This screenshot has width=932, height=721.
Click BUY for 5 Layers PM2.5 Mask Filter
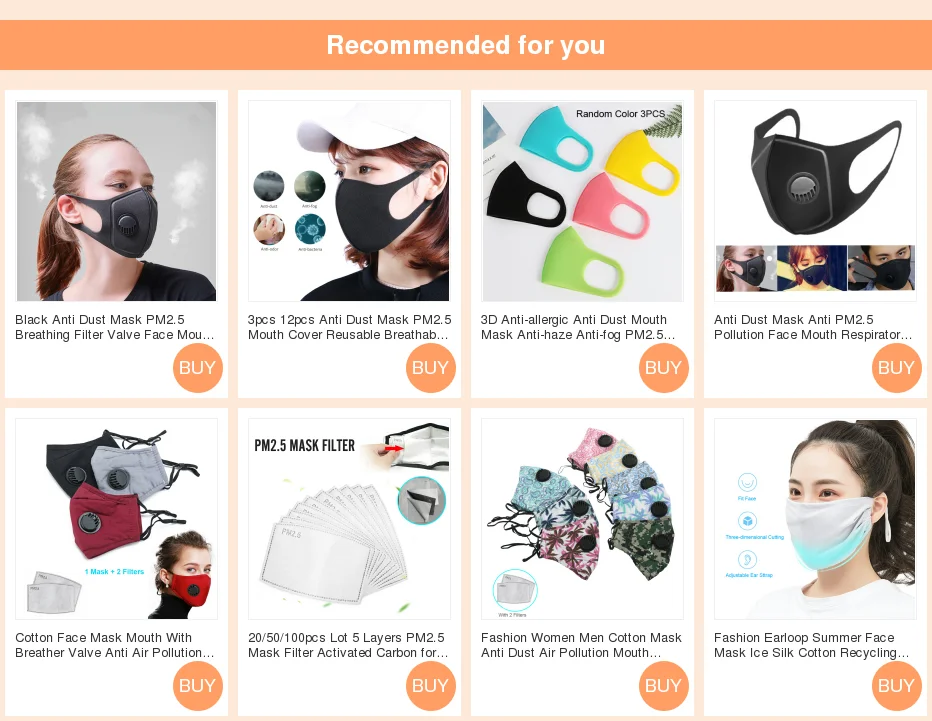tap(430, 685)
